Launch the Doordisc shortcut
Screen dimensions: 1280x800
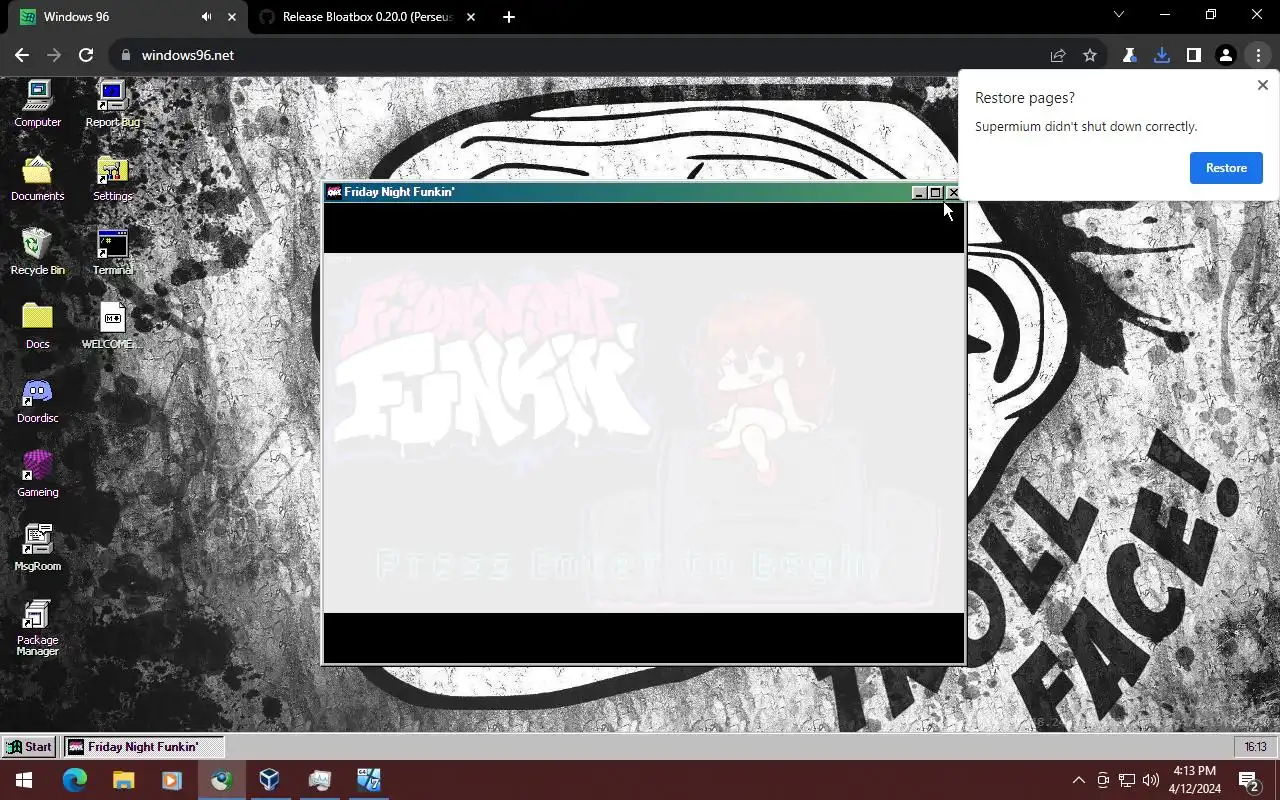37,400
